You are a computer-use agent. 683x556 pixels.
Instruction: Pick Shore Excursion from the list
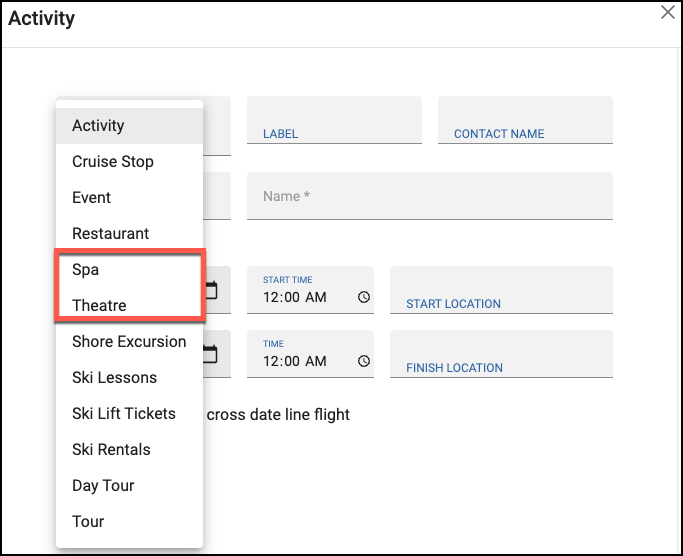pyautogui.click(x=129, y=342)
